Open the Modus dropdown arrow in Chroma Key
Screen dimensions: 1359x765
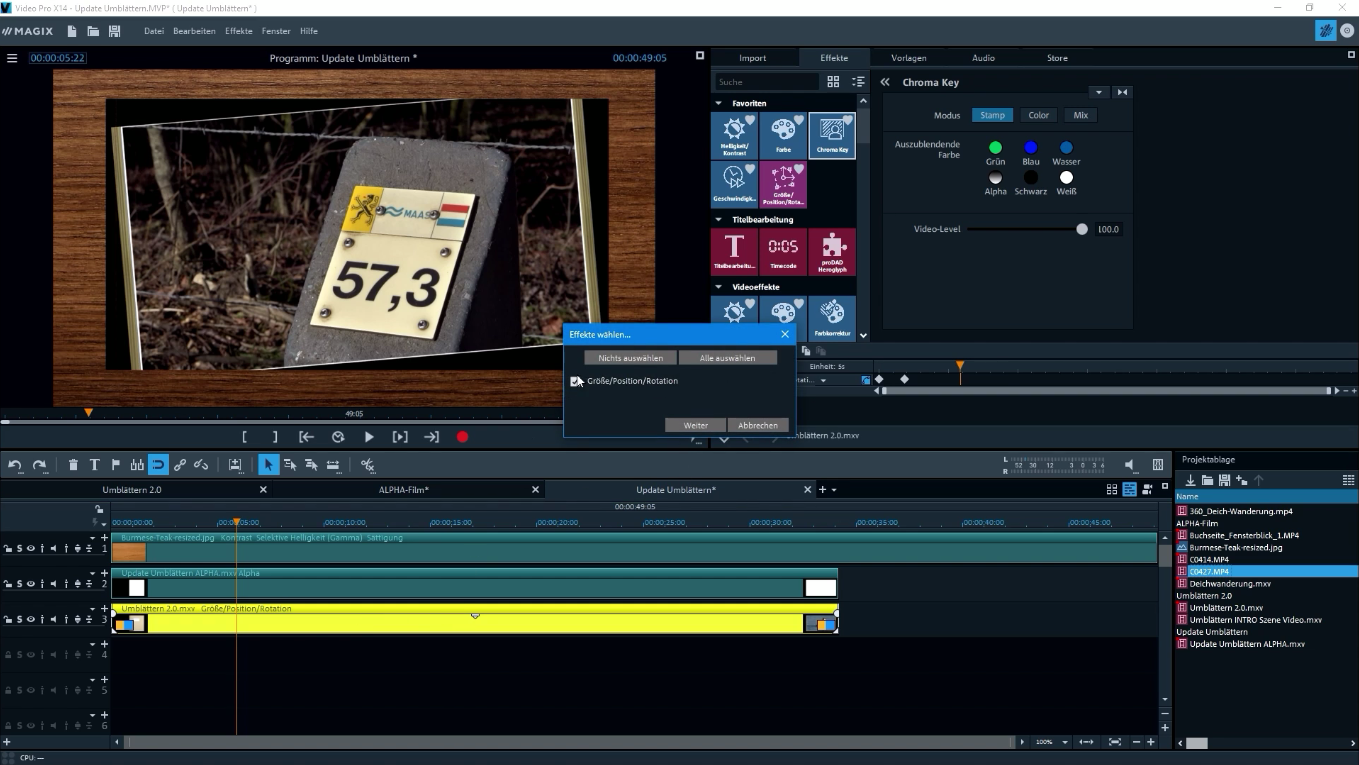tap(1099, 91)
